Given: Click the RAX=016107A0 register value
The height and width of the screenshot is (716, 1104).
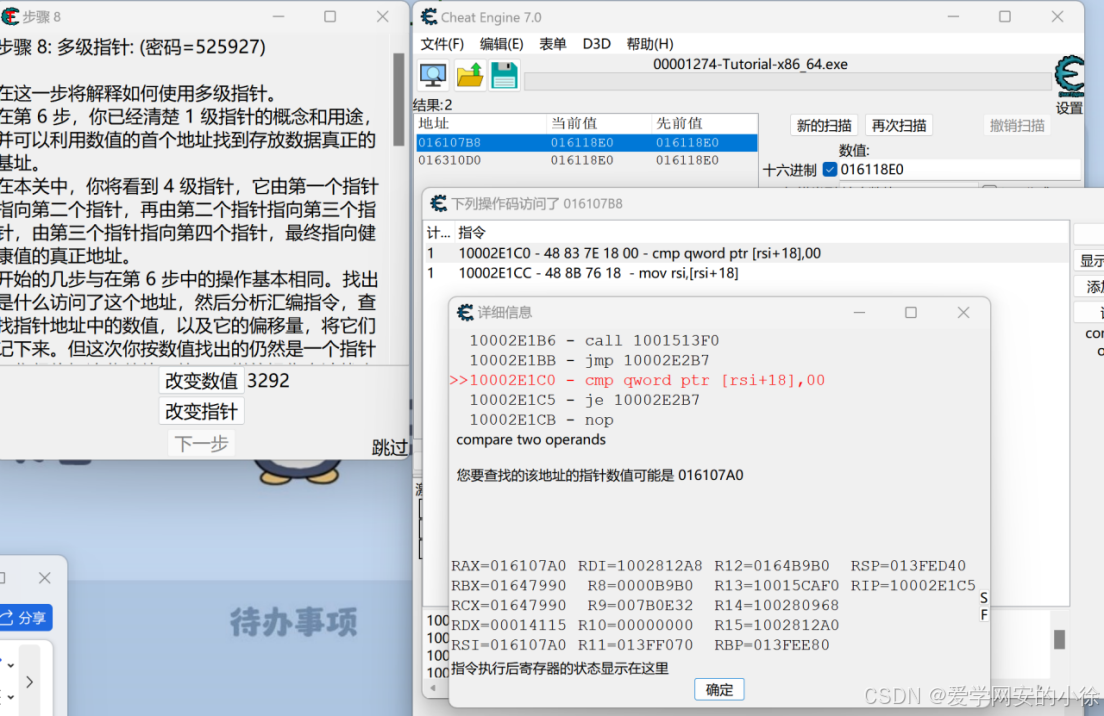Looking at the screenshot, I should (x=508, y=566).
